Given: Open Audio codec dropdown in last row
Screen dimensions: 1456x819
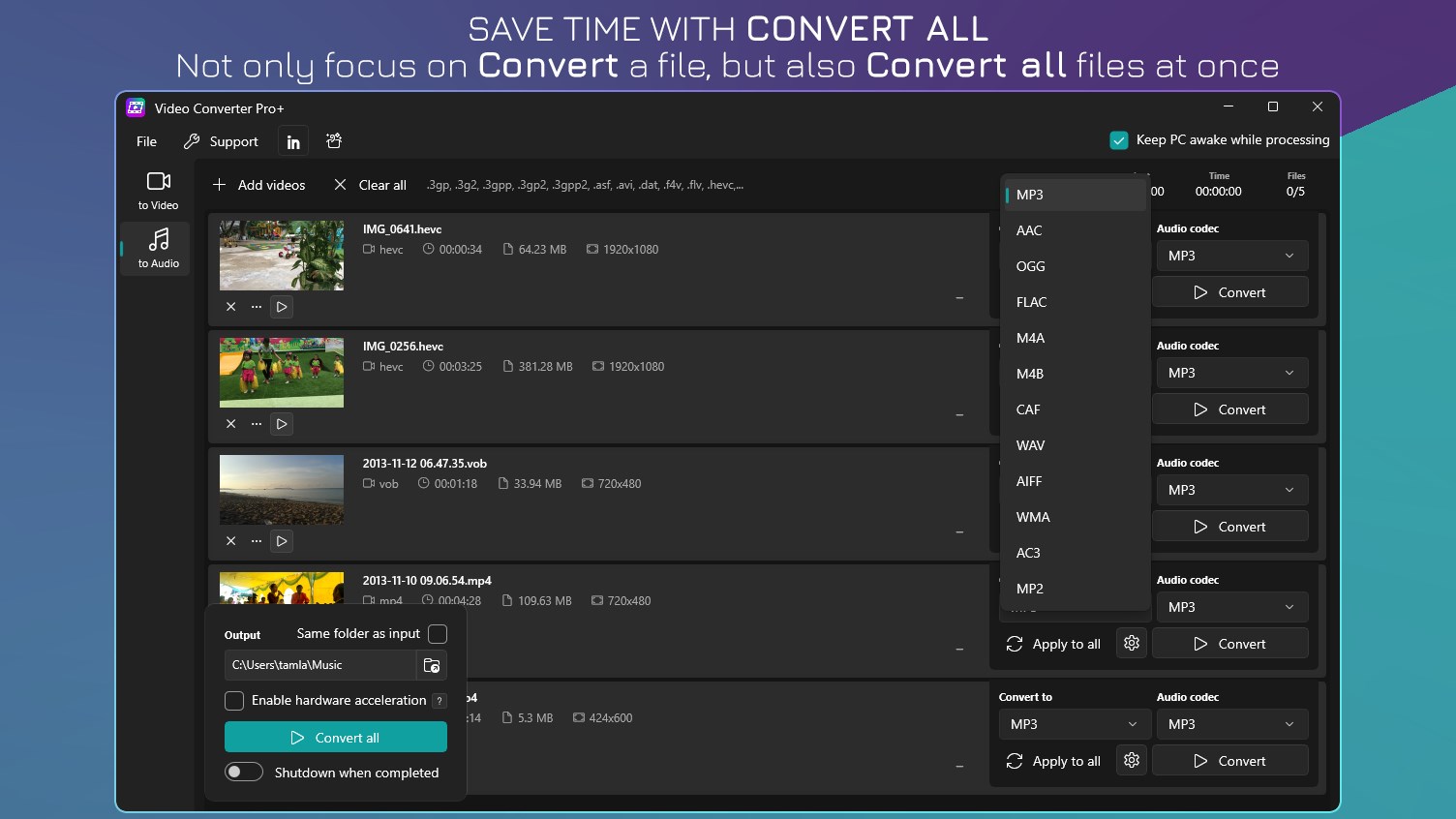Looking at the screenshot, I should pyautogui.click(x=1230, y=724).
